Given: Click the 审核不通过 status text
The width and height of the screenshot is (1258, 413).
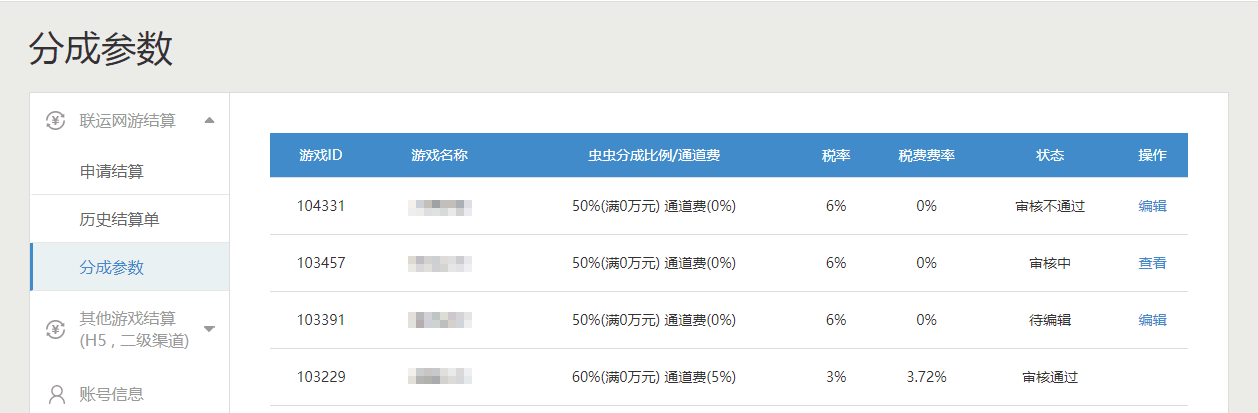Looking at the screenshot, I should pos(1050,206).
